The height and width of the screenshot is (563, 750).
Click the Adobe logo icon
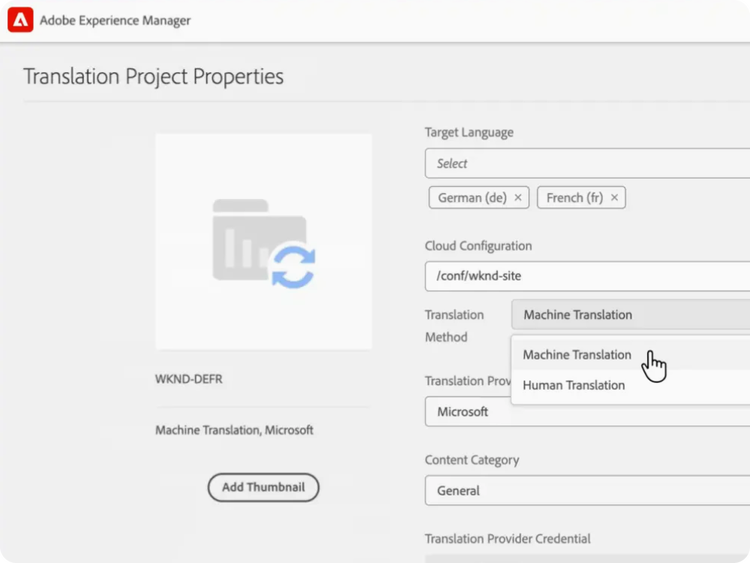pyautogui.click(x=20, y=20)
